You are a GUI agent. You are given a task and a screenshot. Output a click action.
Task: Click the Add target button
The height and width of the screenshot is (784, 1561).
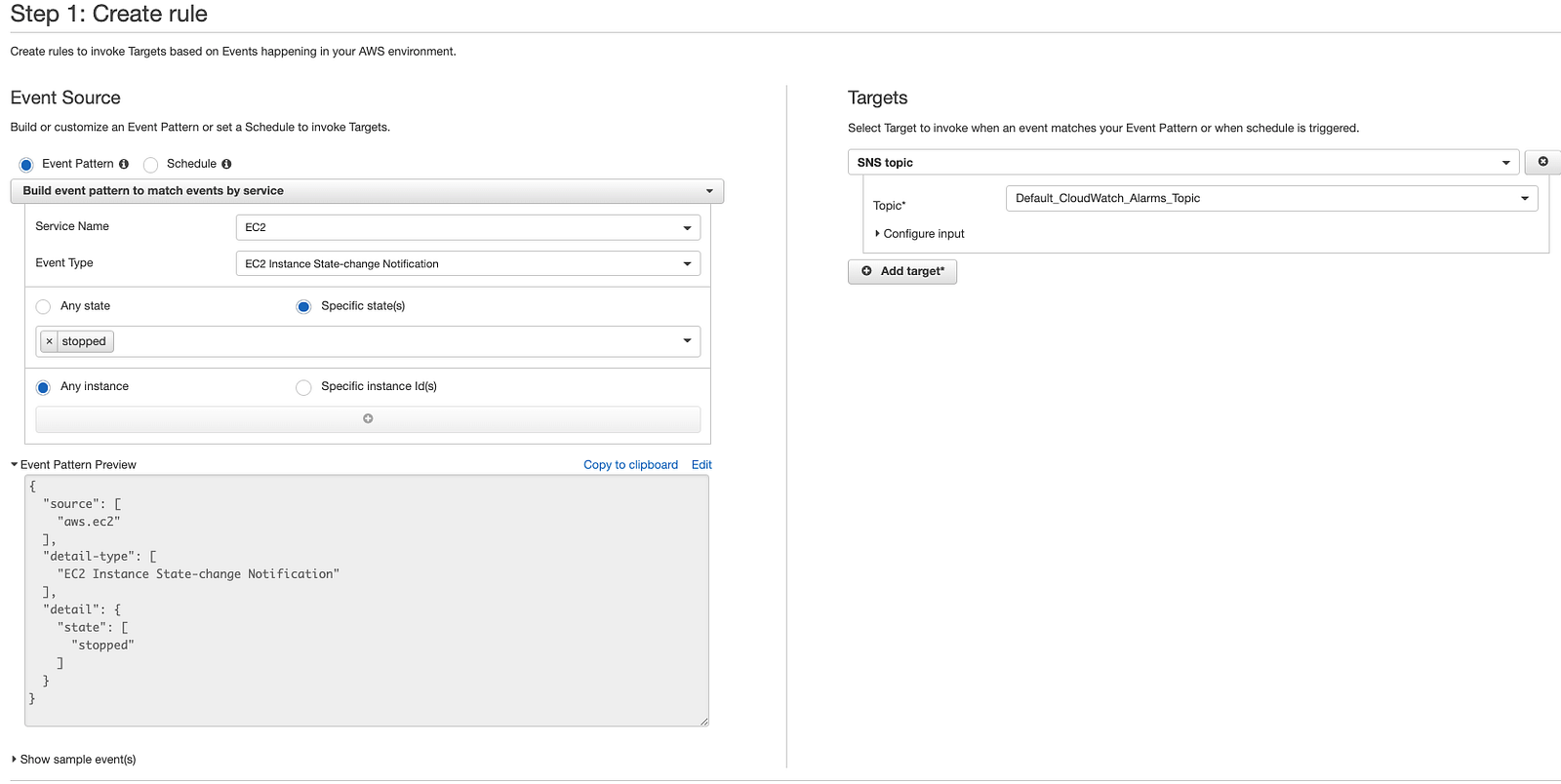point(902,271)
